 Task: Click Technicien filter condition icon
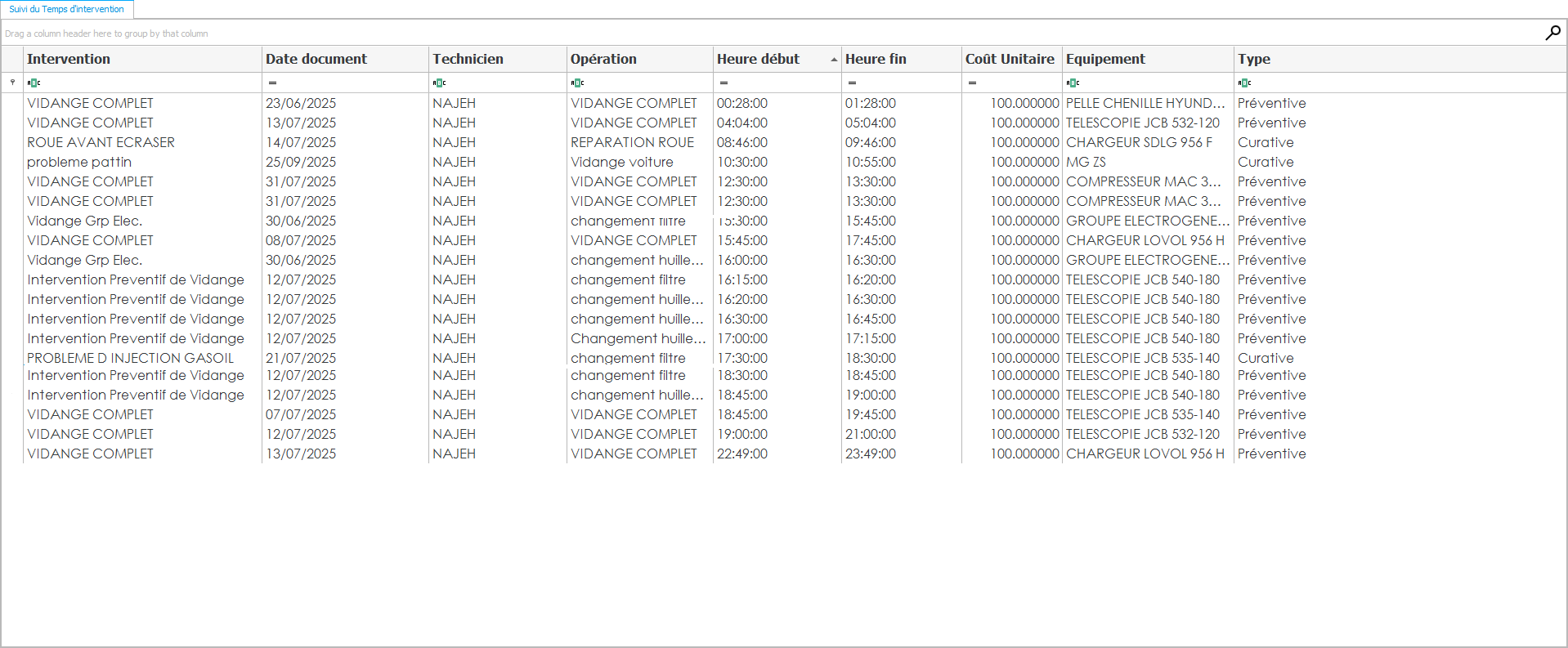pyautogui.click(x=440, y=83)
